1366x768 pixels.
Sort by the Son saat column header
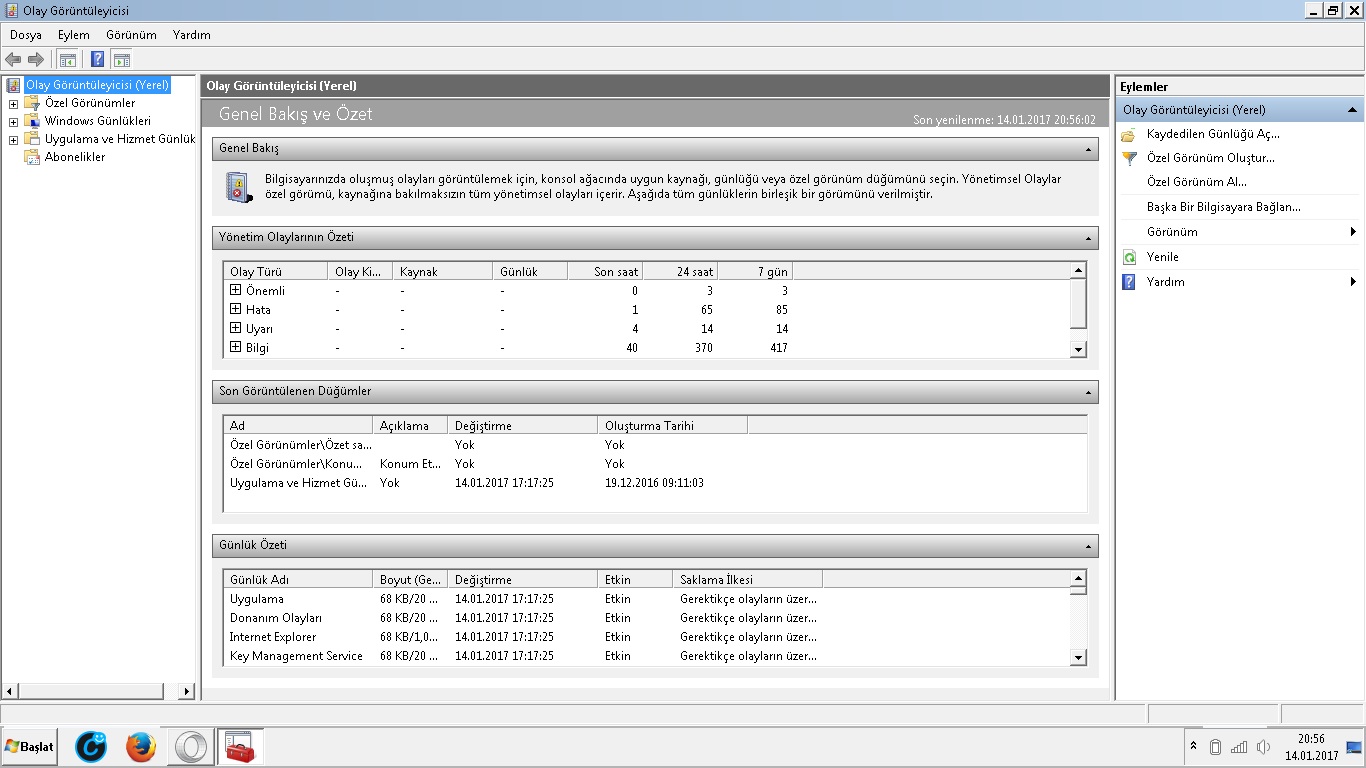click(605, 271)
